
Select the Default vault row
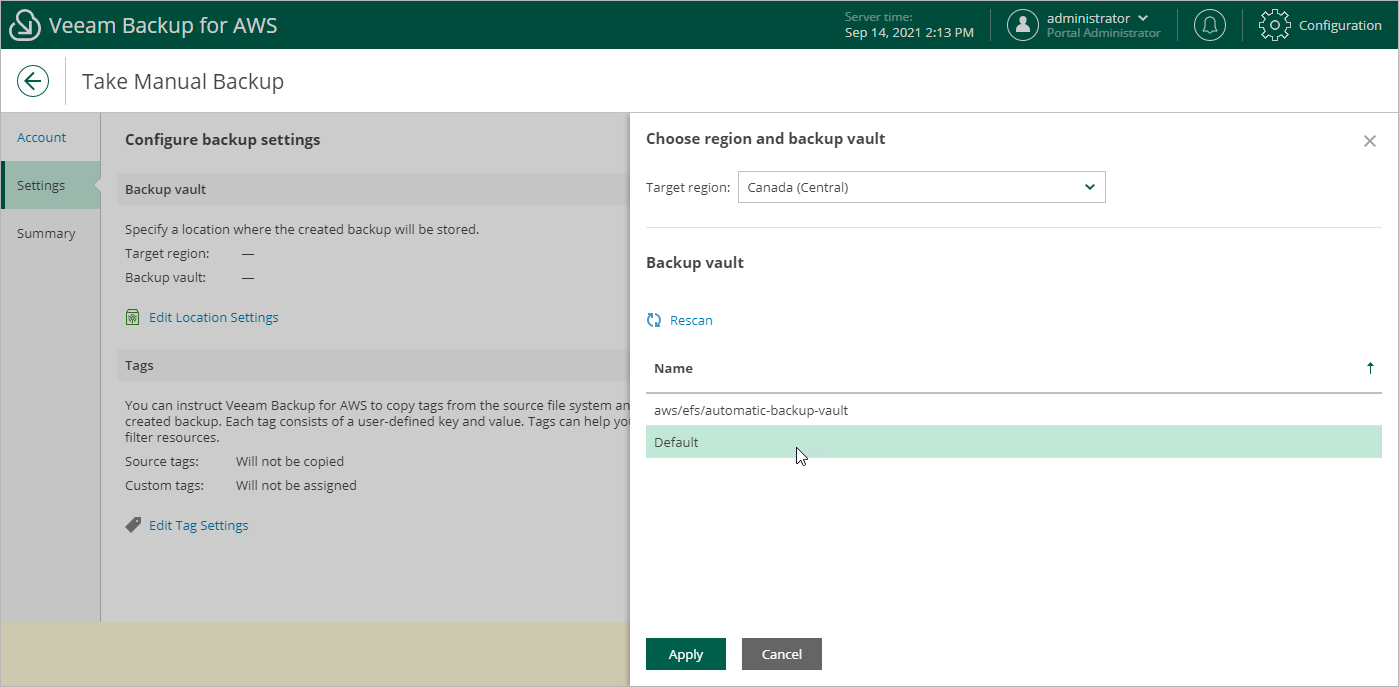pos(1014,442)
